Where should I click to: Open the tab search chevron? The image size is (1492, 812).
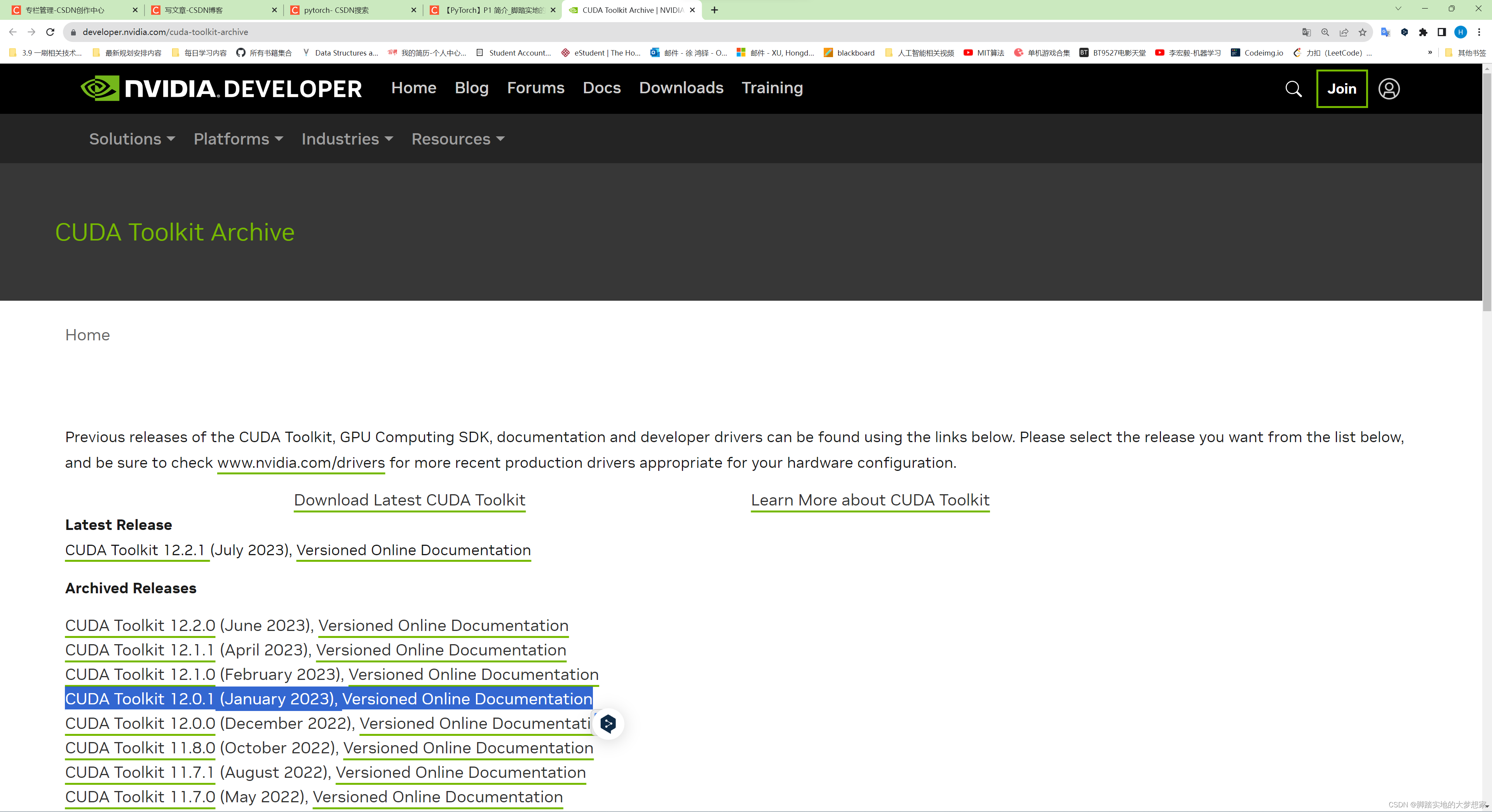1398,9
